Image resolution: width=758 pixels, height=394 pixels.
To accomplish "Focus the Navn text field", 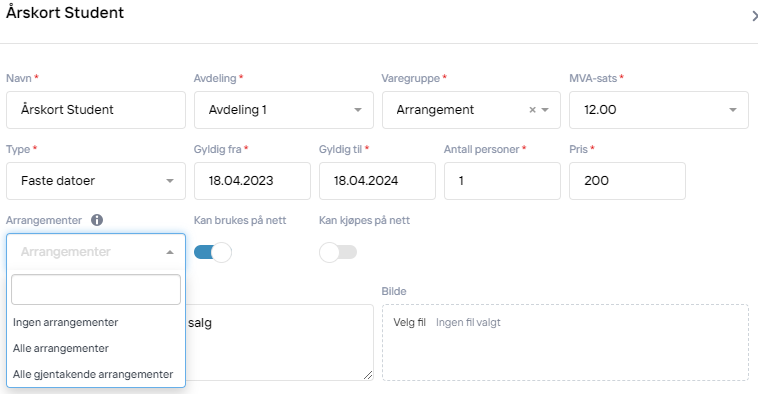I will point(96,110).
